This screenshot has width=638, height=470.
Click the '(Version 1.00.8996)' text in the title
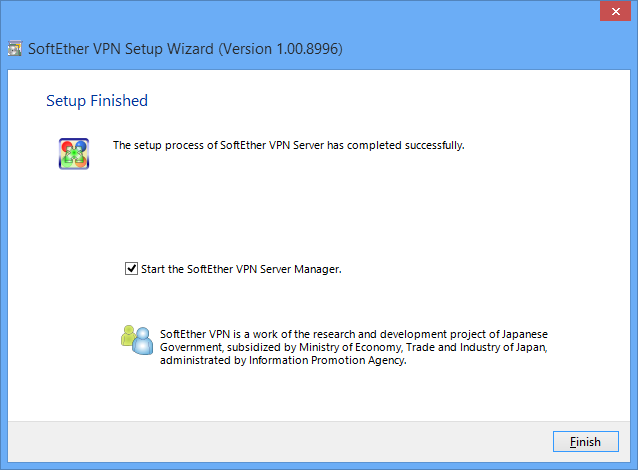[280, 49]
